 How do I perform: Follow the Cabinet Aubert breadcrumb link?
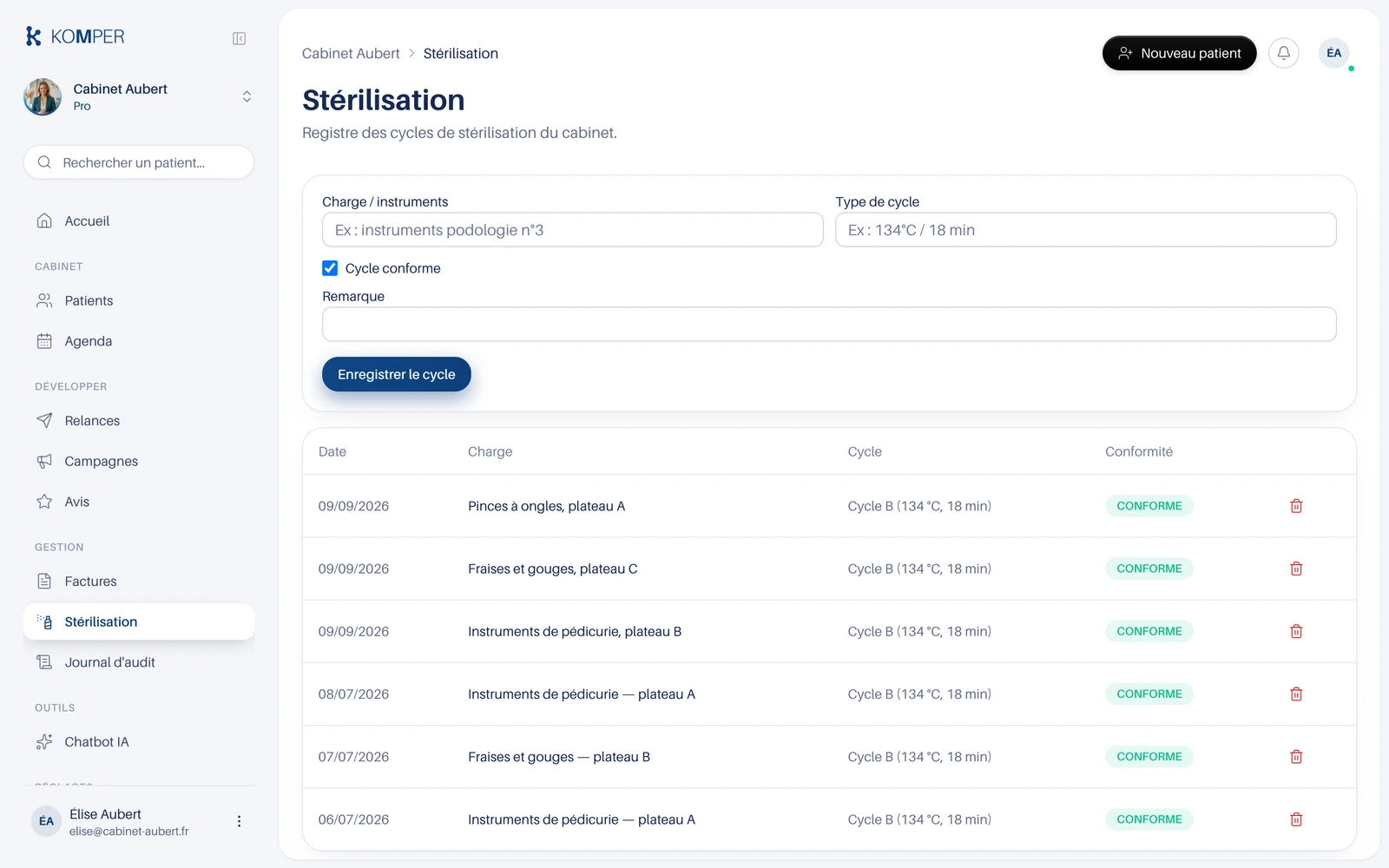point(351,54)
